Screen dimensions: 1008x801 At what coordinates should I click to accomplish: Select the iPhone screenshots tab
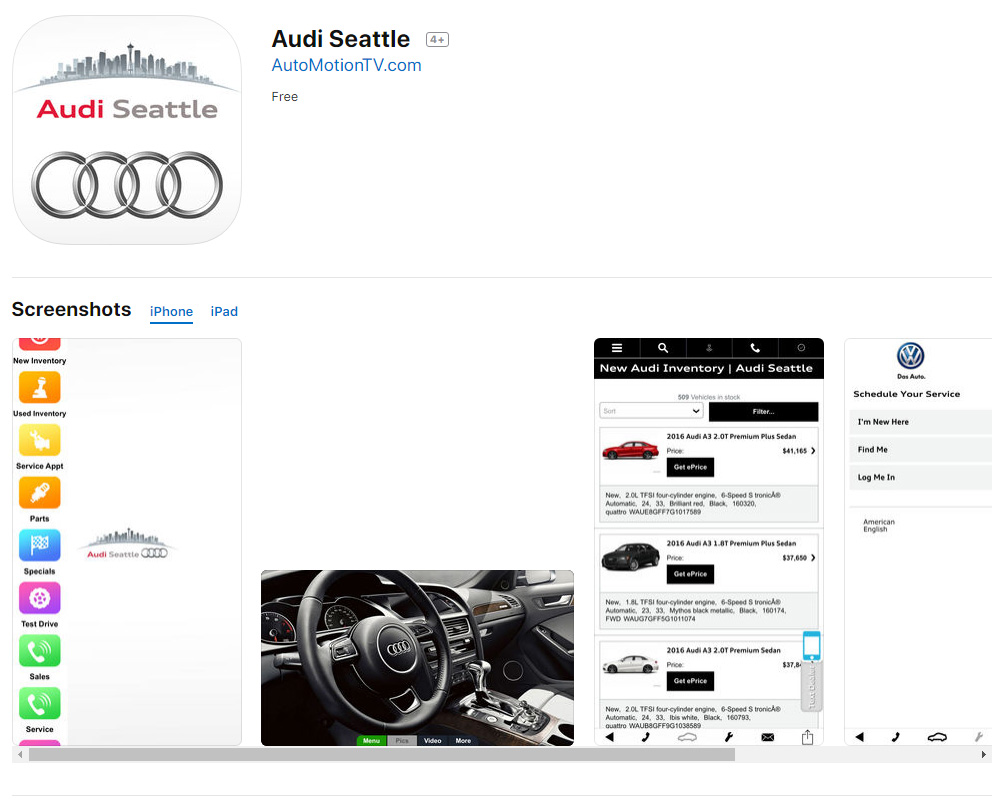(171, 311)
